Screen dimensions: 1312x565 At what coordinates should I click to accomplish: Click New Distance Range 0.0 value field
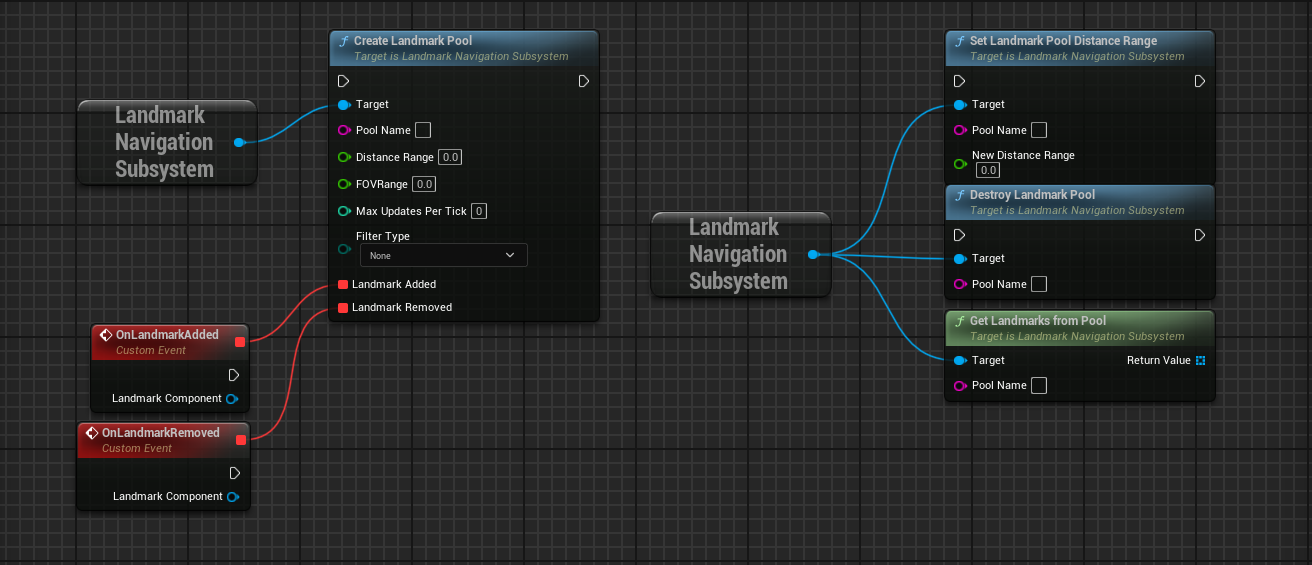[x=987, y=170]
